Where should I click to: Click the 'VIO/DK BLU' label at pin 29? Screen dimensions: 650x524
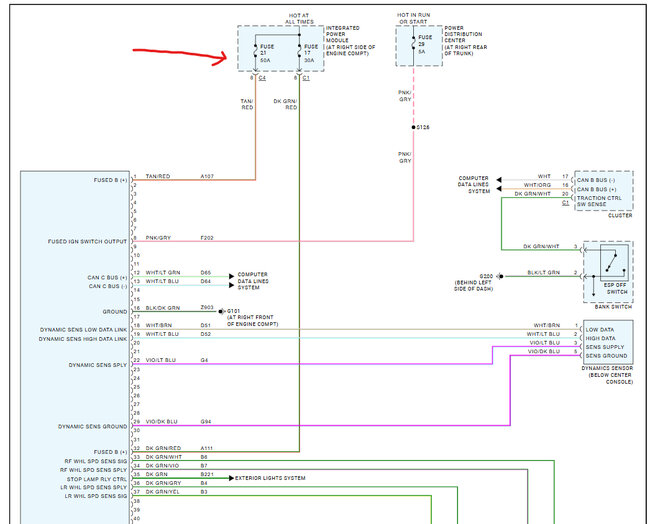(161, 421)
